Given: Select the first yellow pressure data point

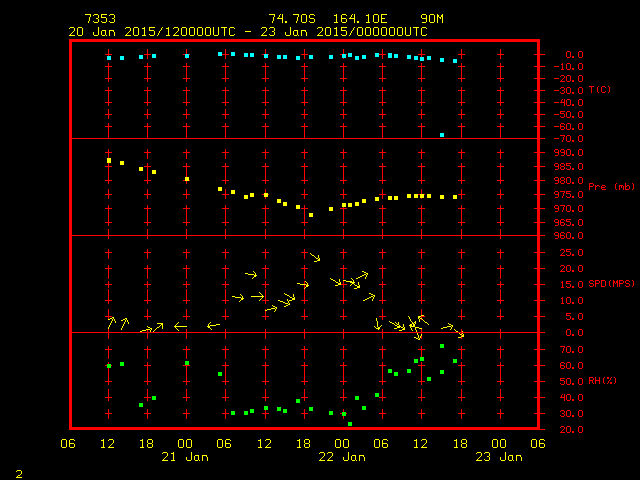Looking at the screenshot, I should [x=109, y=160].
